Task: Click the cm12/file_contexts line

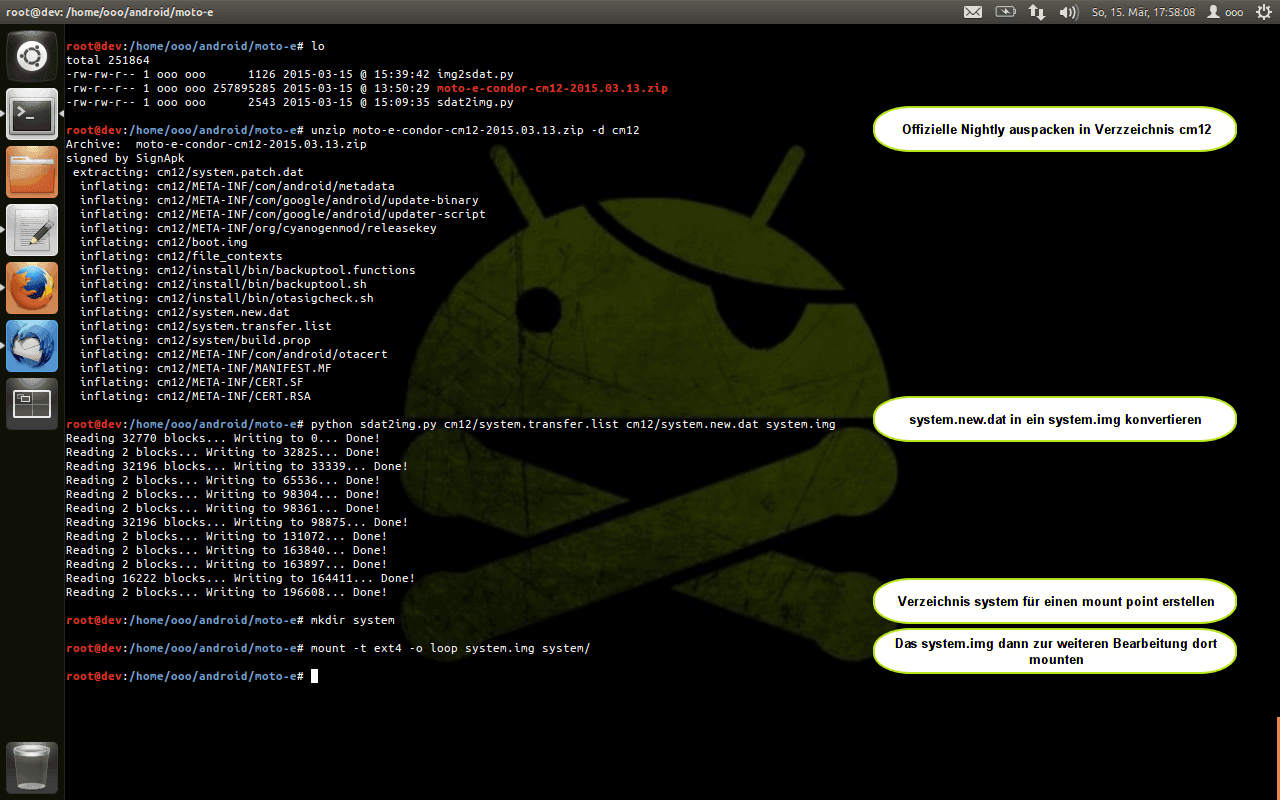Action: [181, 256]
